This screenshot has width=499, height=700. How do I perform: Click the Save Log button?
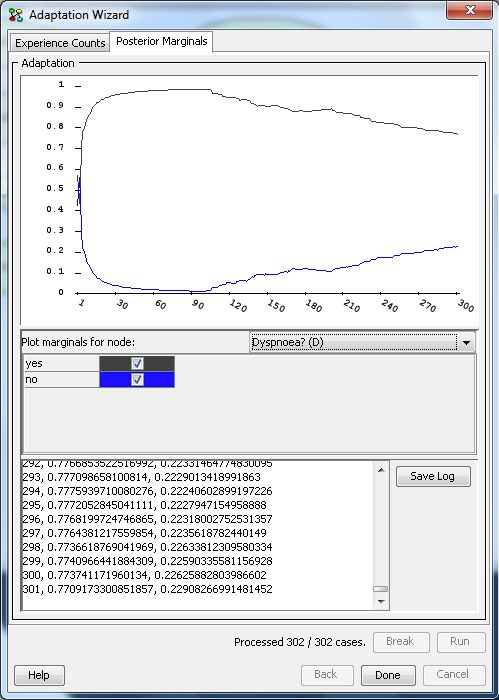click(433, 476)
